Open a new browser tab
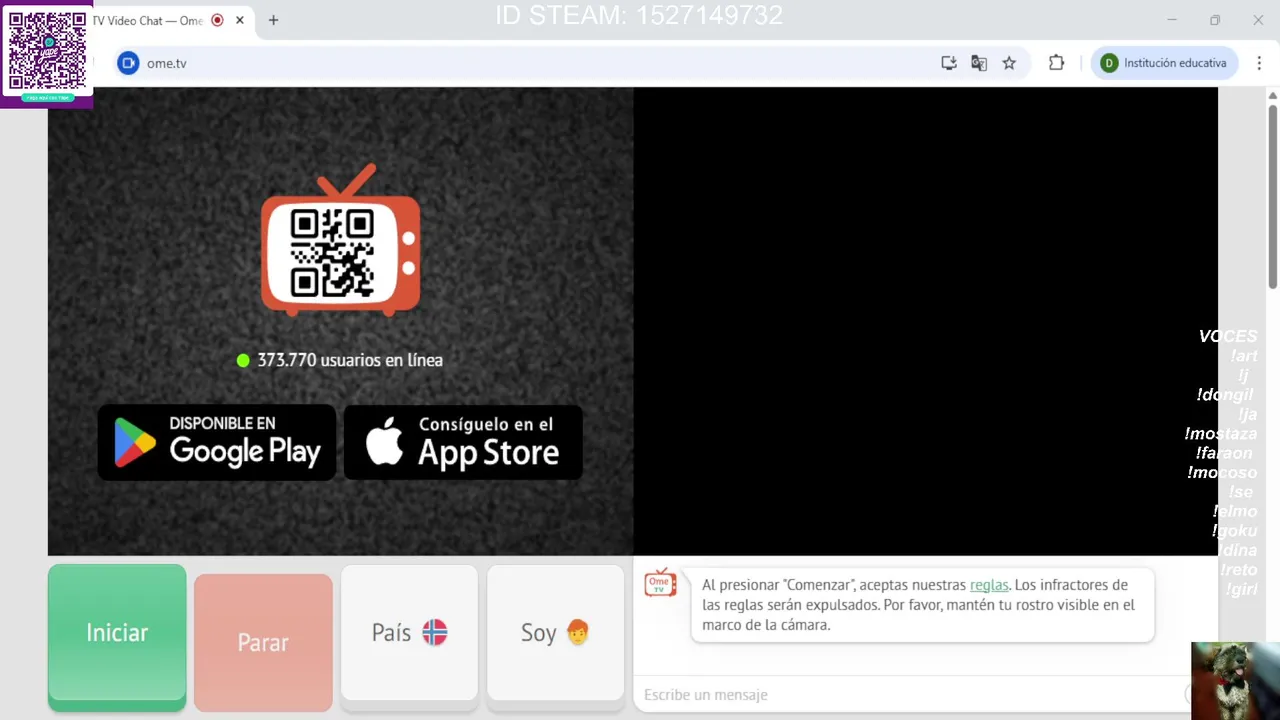 tap(273, 20)
